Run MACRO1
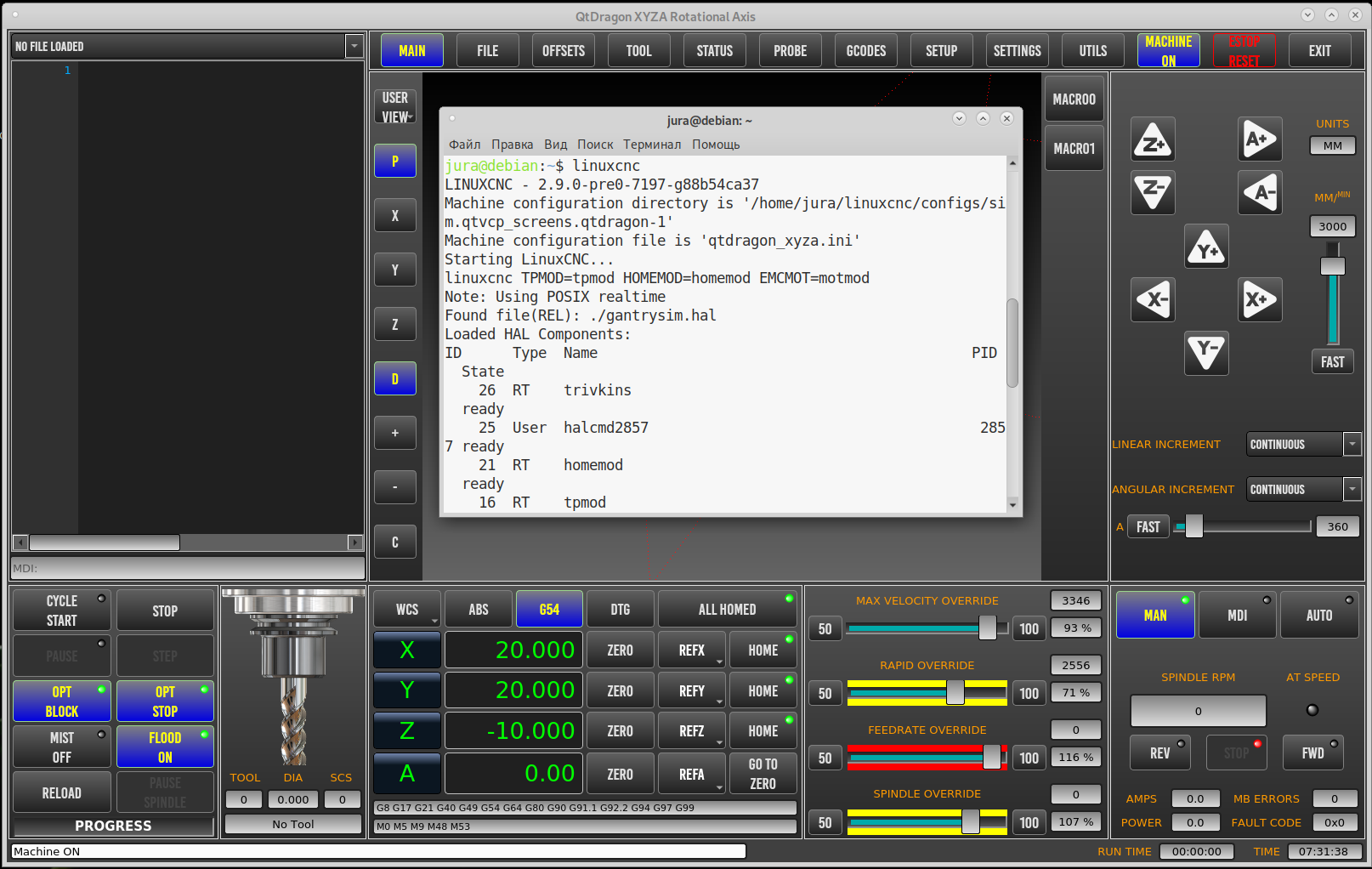1372x869 pixels. coord(1074,148)
